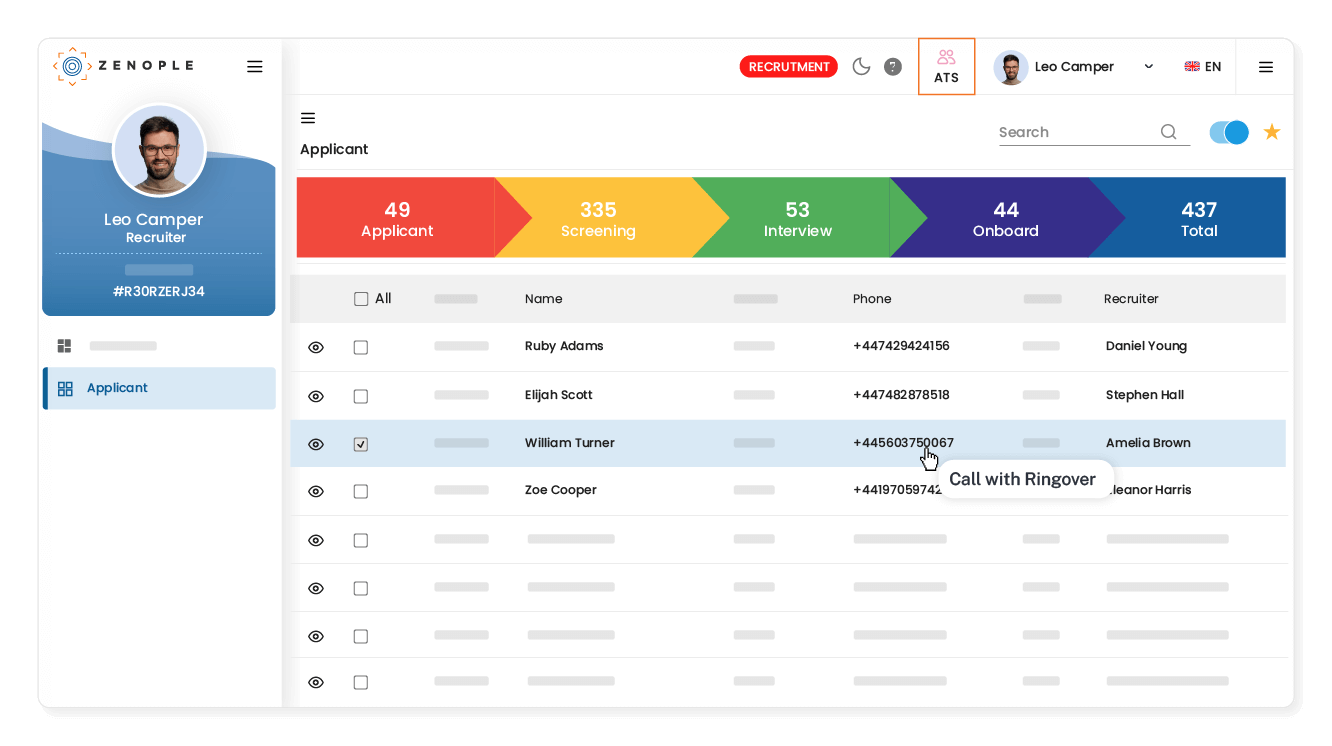
Task: Filter by yellow Screening stage 335
Action: point(598,218)
